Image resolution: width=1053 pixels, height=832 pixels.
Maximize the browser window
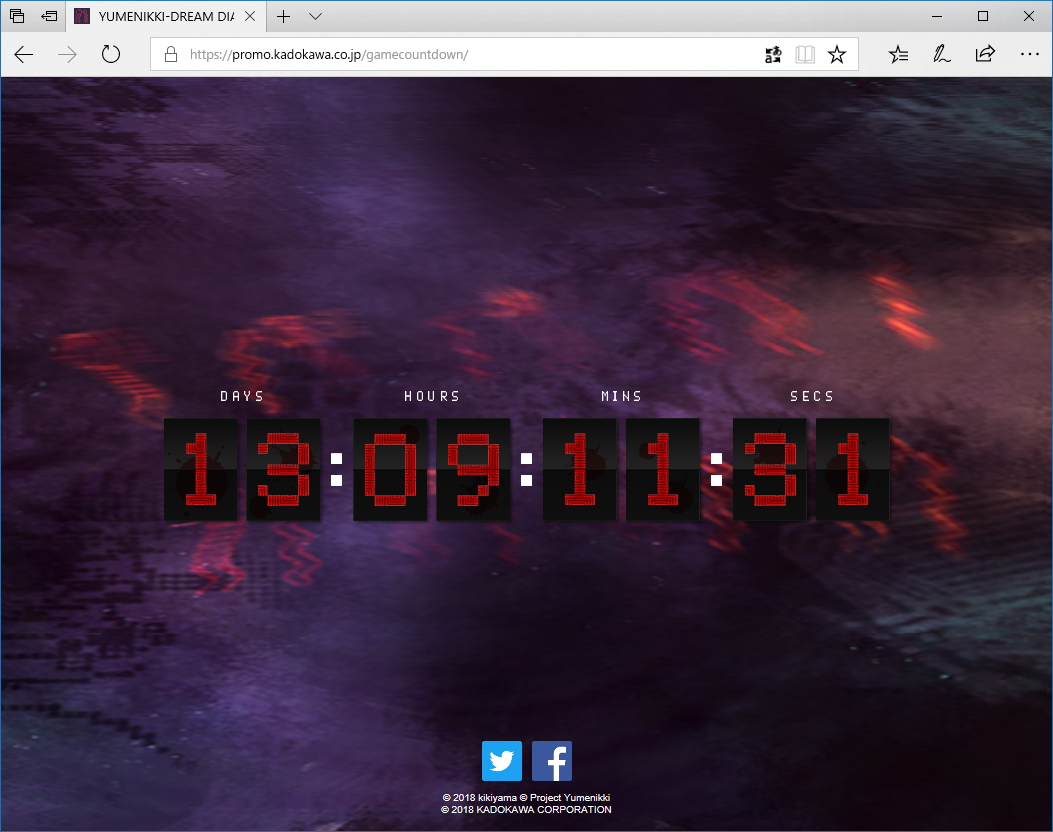point(983,16)
